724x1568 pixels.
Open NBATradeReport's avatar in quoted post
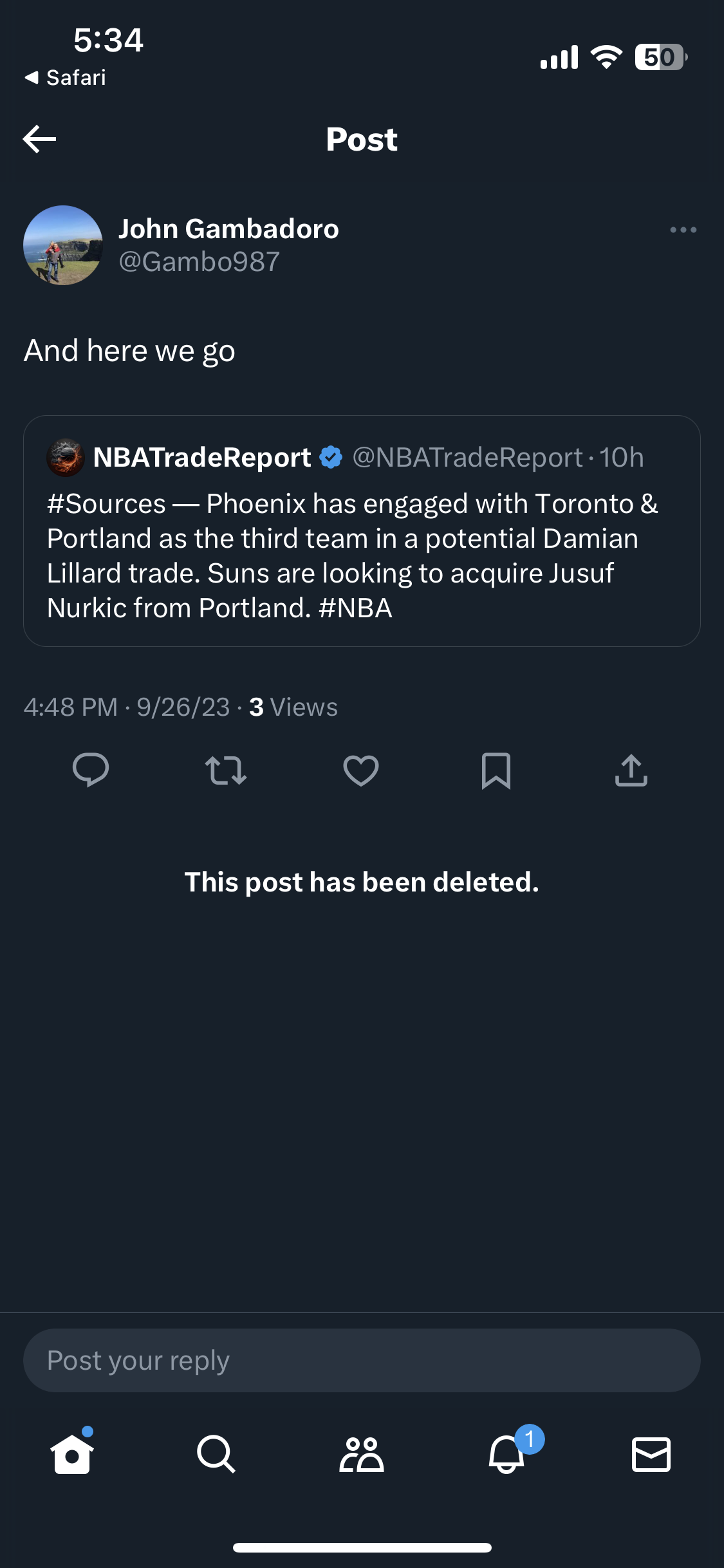tap(66, 458)
